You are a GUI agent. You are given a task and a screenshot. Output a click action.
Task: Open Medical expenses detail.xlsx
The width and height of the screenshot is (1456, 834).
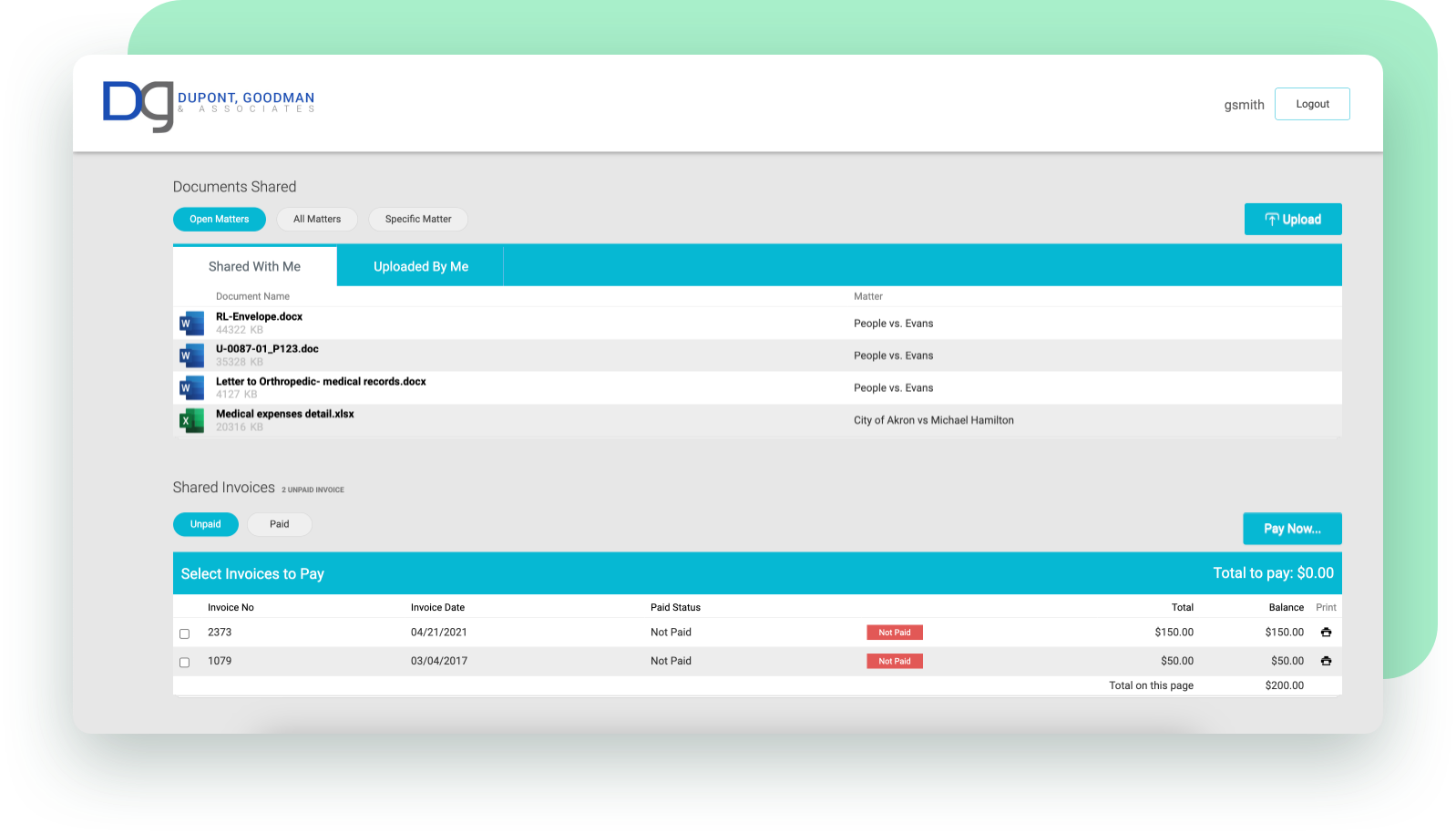pos(285,414)
